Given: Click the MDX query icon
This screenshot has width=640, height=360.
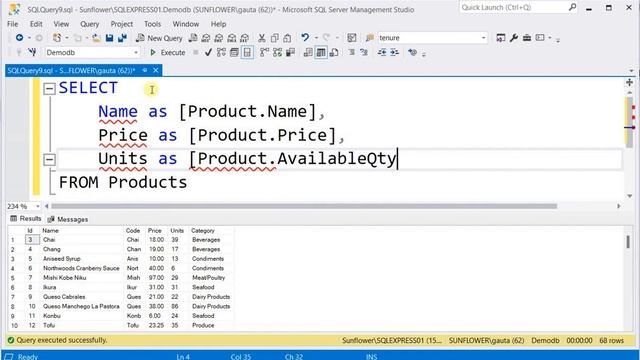Looking at the screenshot, I should [x=206, y=38].
